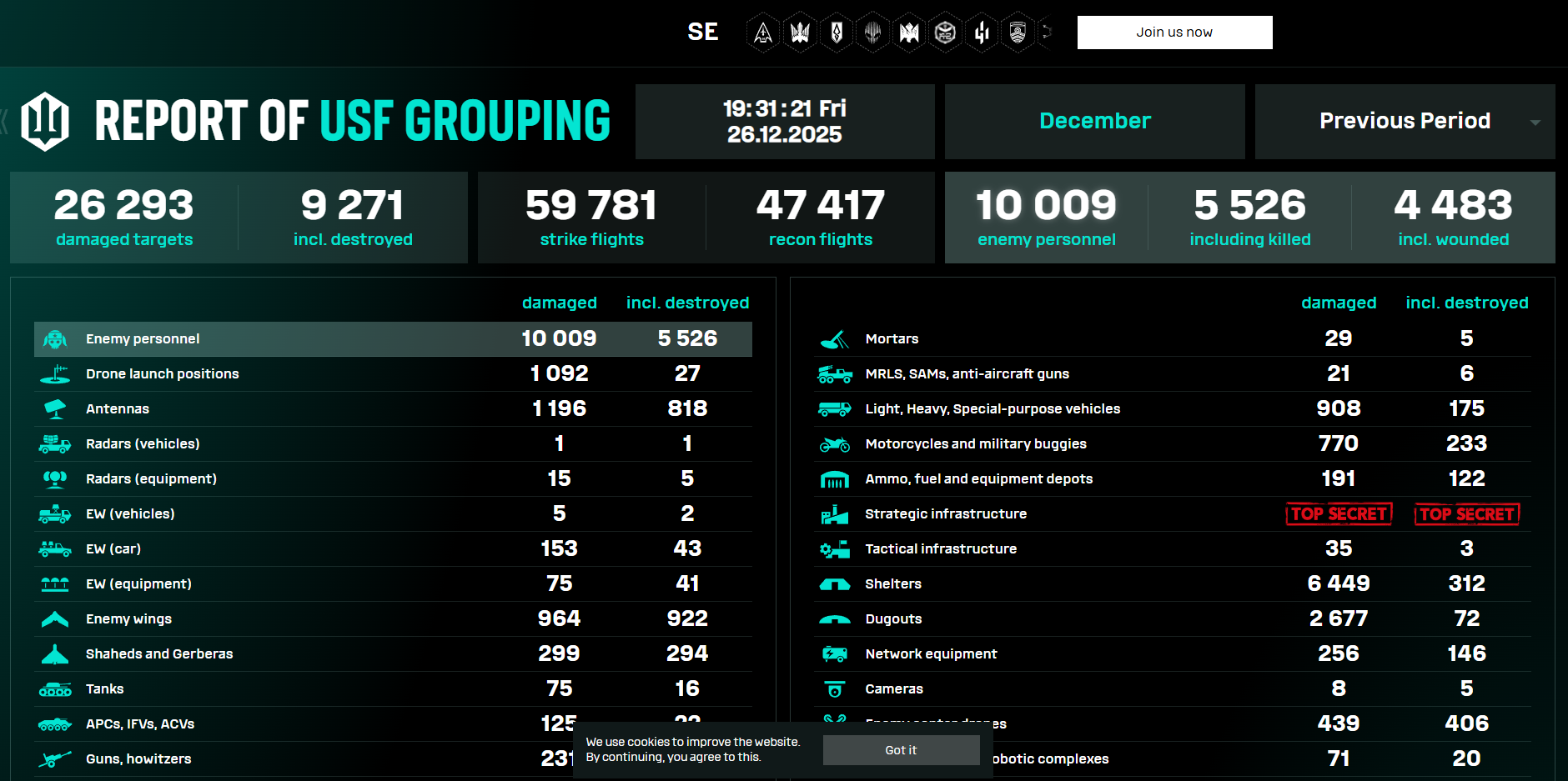Viewport: 1568px width, 781px height.
Task: Select the December period tab
Action: [1095, 122]
